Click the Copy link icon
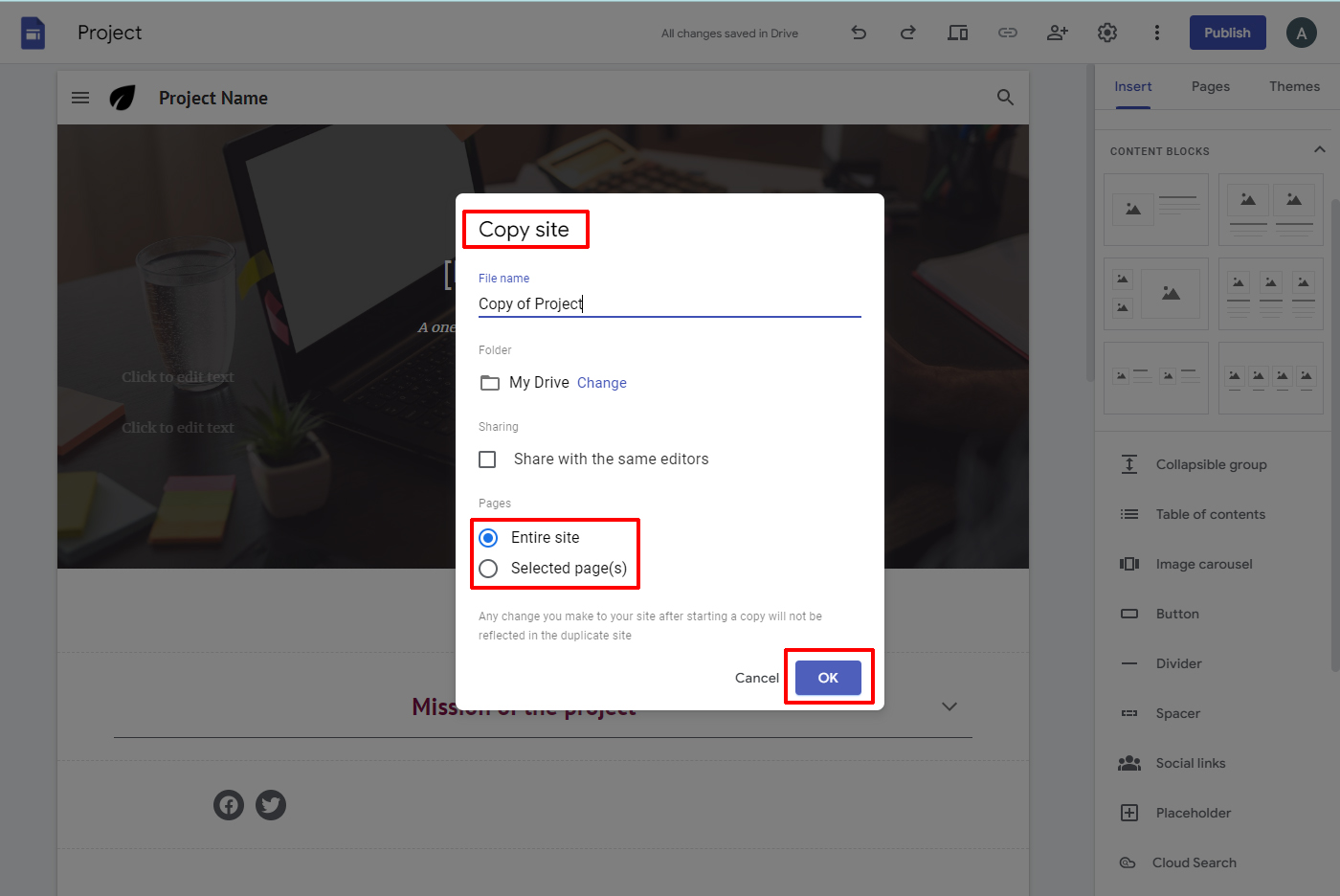Viewport: 1340px width, 896px height. pyautogui.click(x=1007, y=33)
